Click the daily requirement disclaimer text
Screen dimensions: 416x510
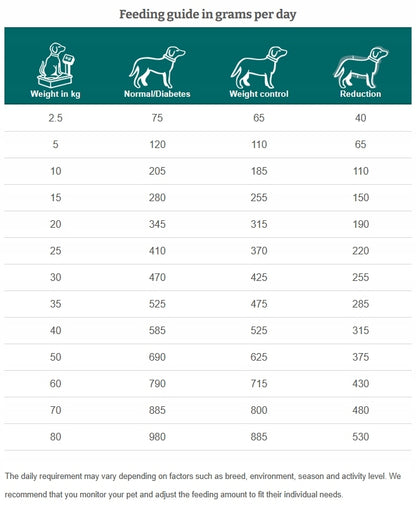pos(203,485)
